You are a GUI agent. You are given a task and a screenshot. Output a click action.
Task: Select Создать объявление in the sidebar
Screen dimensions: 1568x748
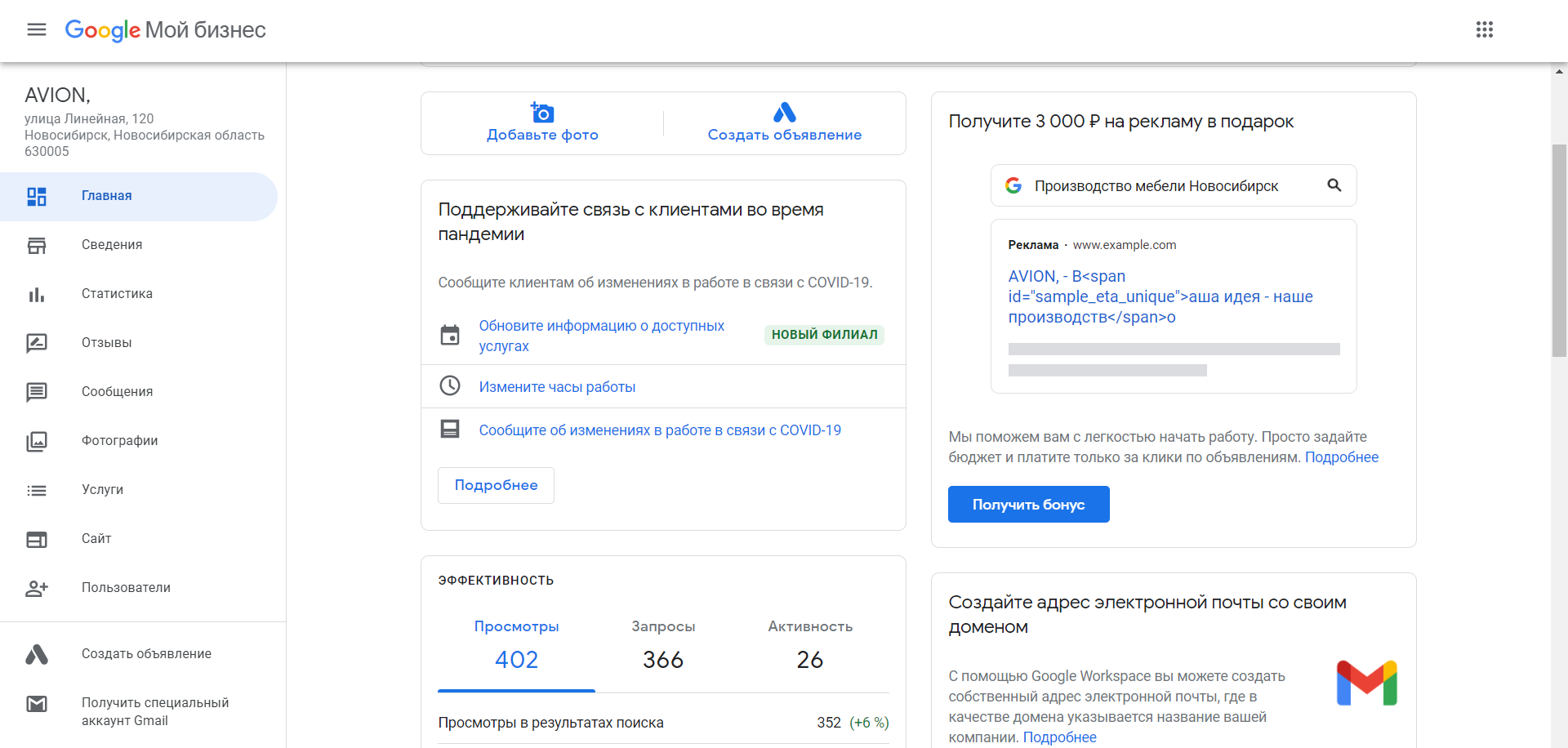[x=139, y=654]
